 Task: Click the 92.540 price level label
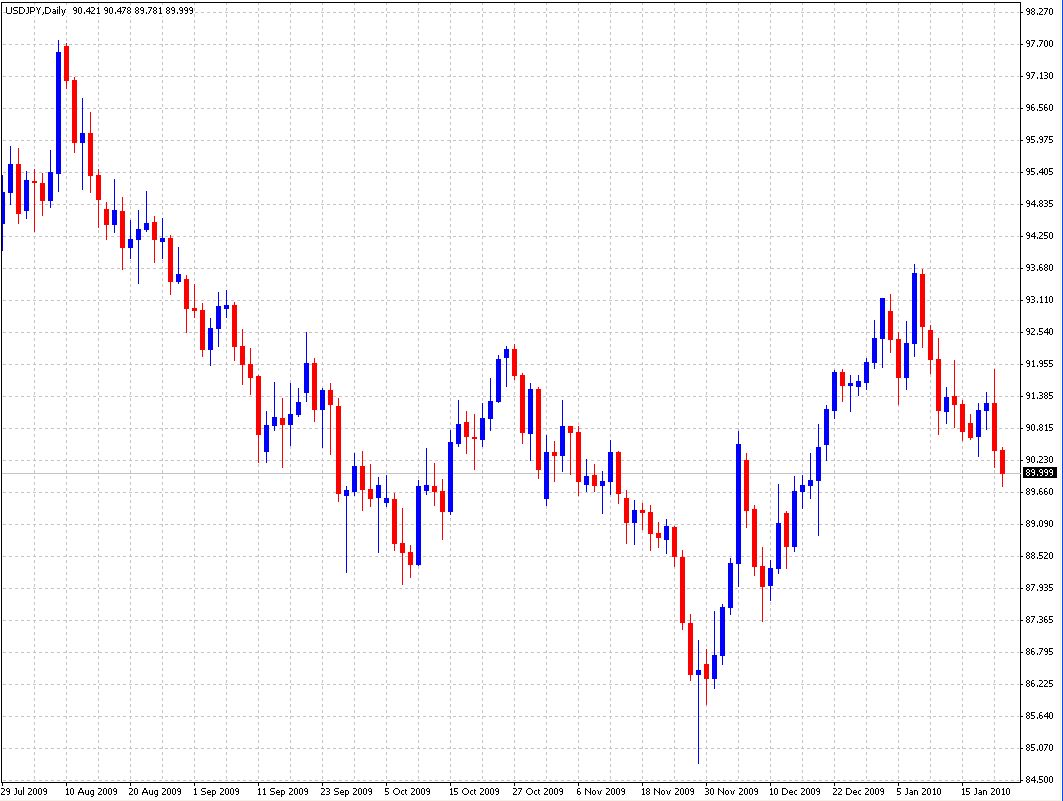(1039, 331)
